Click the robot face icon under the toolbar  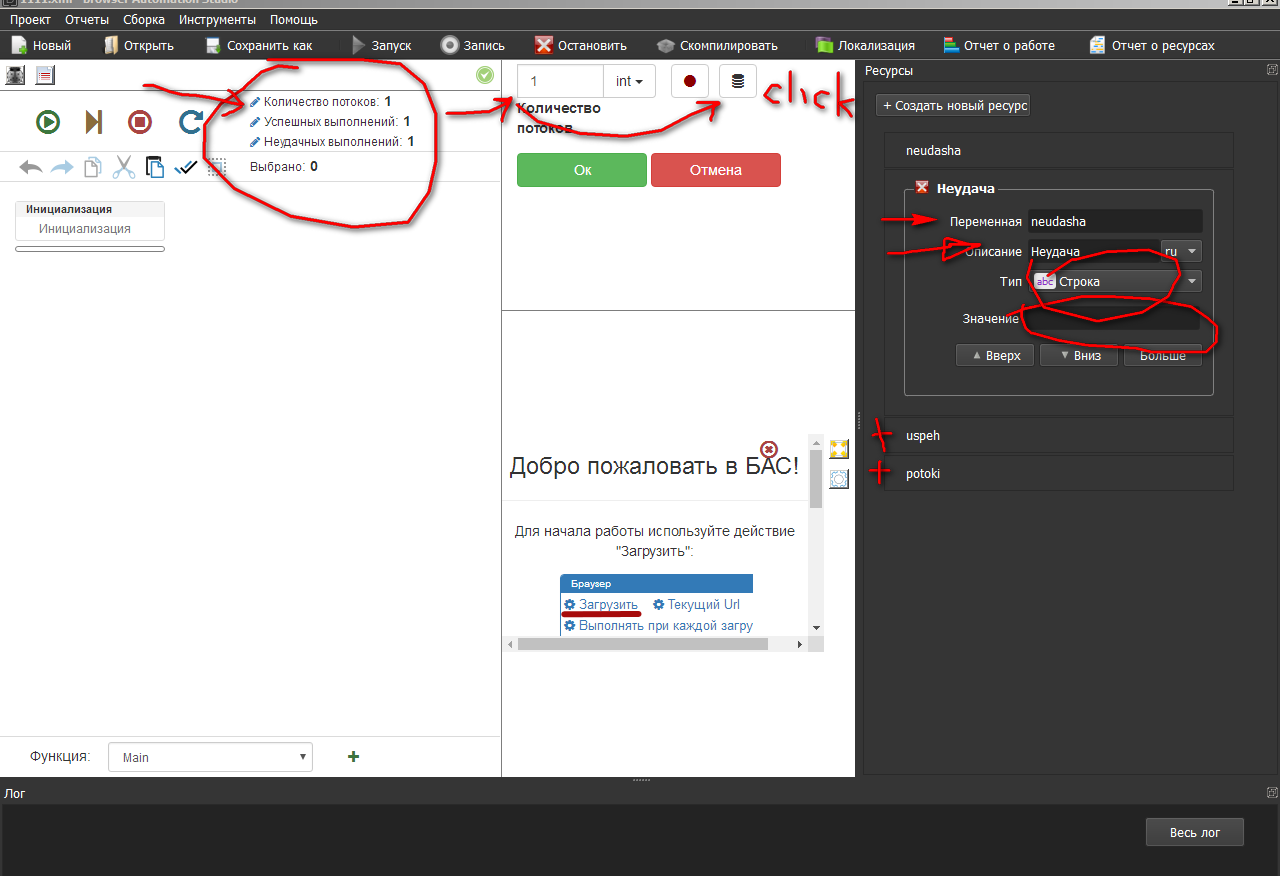click(x=15, y=75)
